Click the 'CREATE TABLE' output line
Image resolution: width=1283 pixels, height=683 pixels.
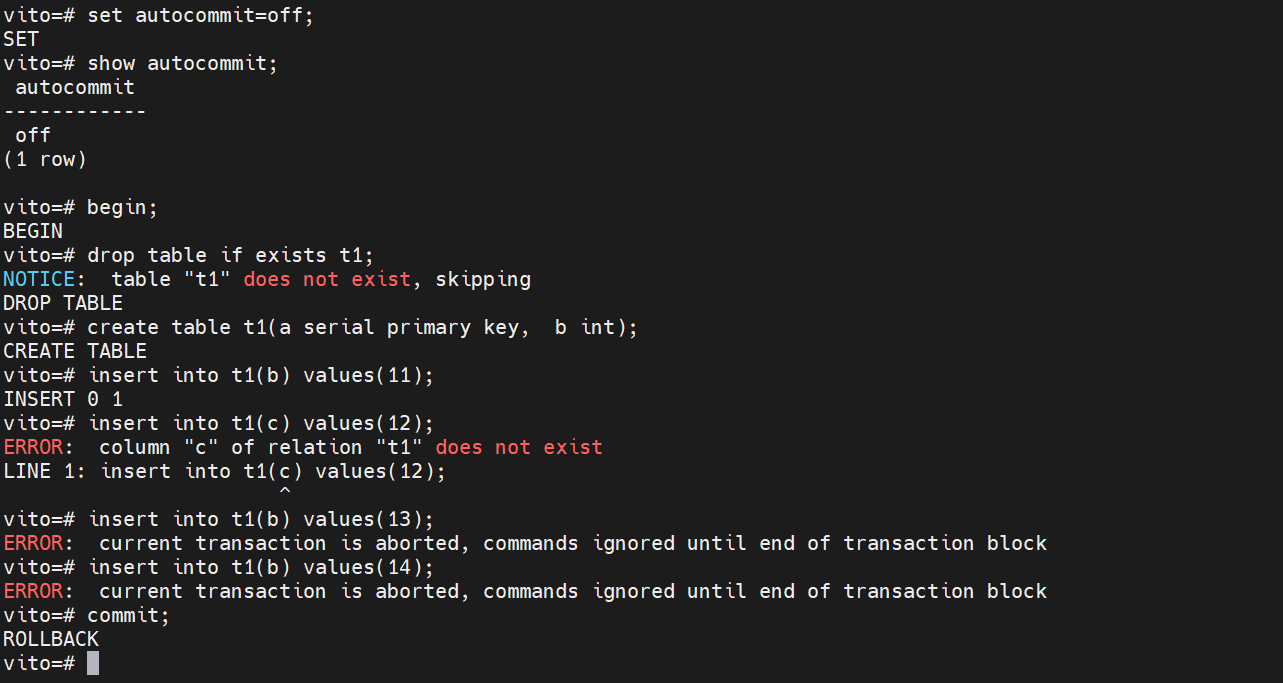(x=75, y=351)
